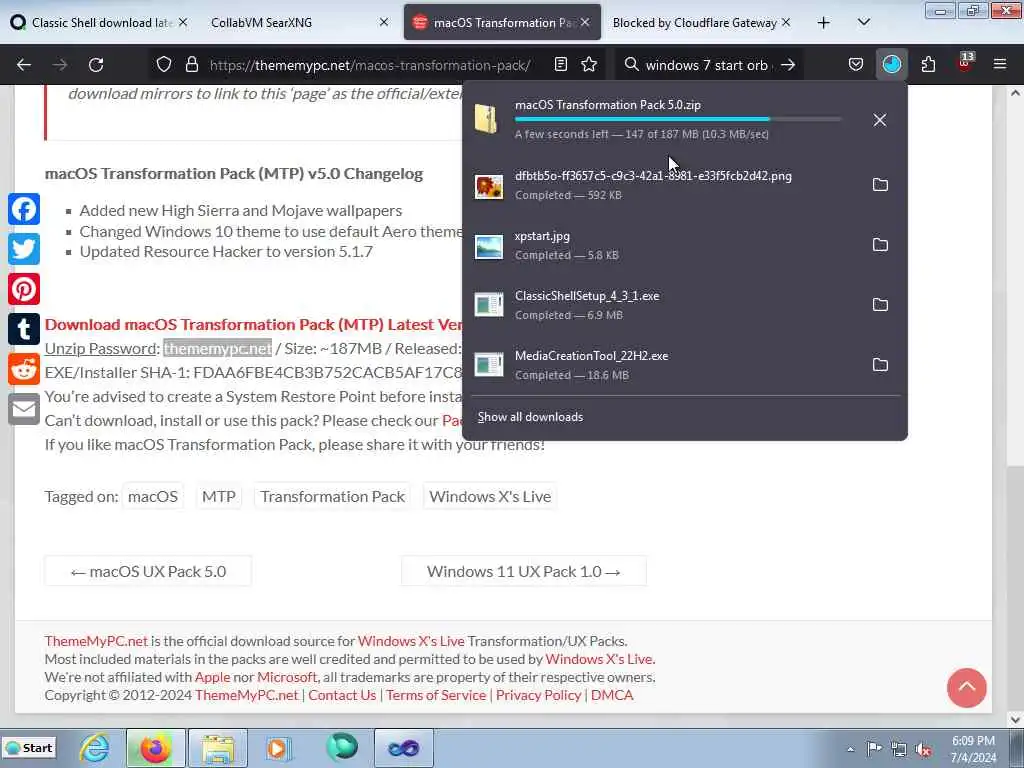Screen dimensions: 1024x768
Task: Open Windows Explorer folder in the taskbar
Action: (x=217, y=748)
